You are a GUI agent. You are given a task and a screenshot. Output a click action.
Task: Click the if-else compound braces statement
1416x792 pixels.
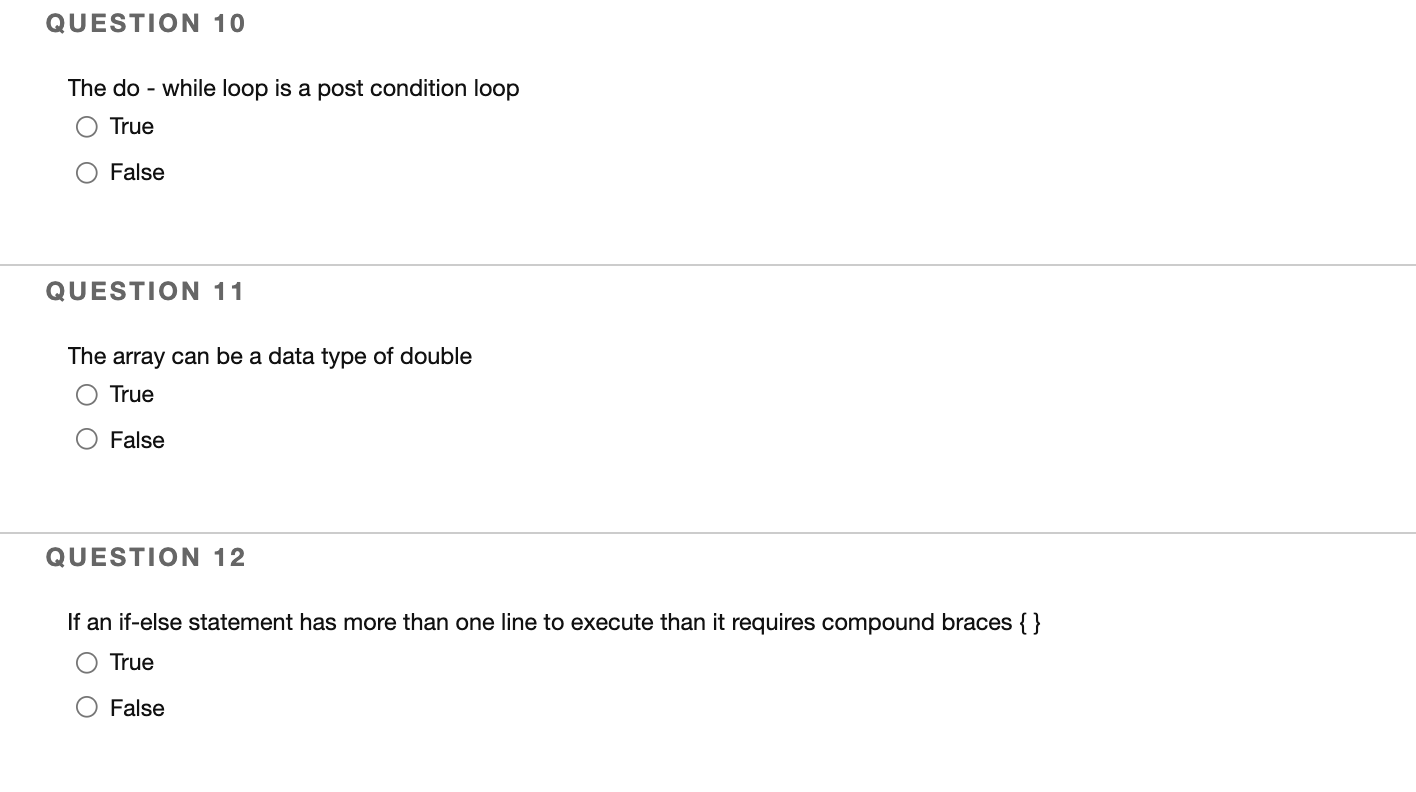click(554, 621)
